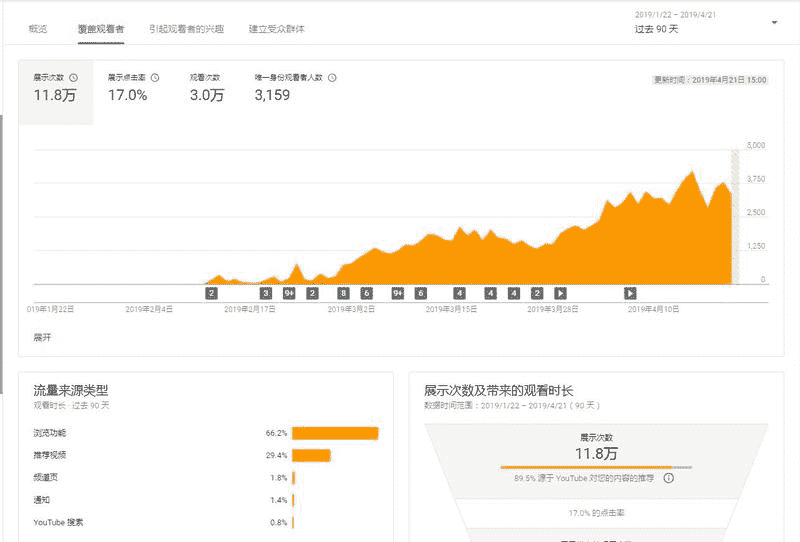Click the info icon beside 展示次数 metric
Image resolution: width=800 pixels, height=542 pixels.
(x=73, y=77)
